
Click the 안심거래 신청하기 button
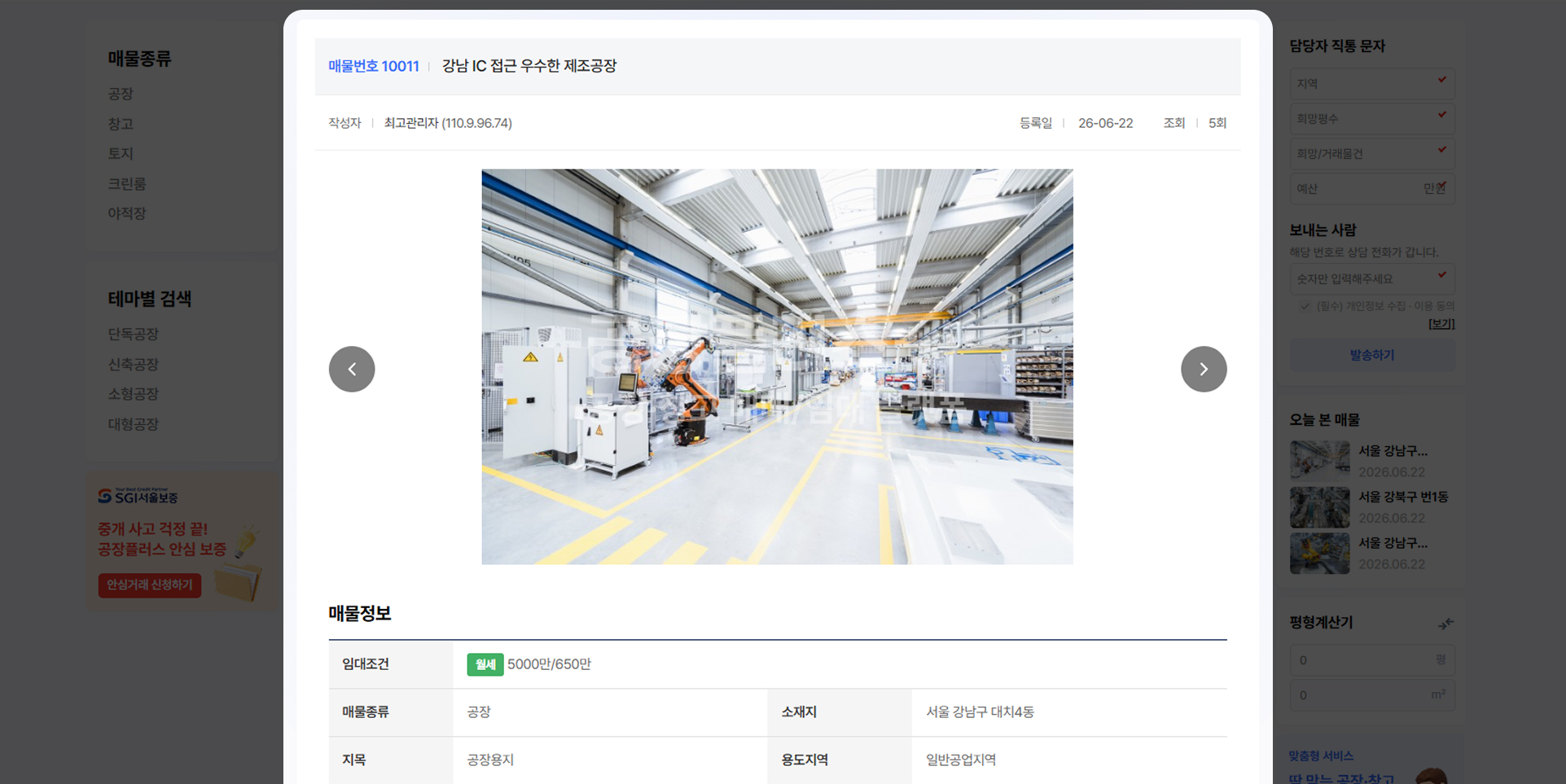150,585
